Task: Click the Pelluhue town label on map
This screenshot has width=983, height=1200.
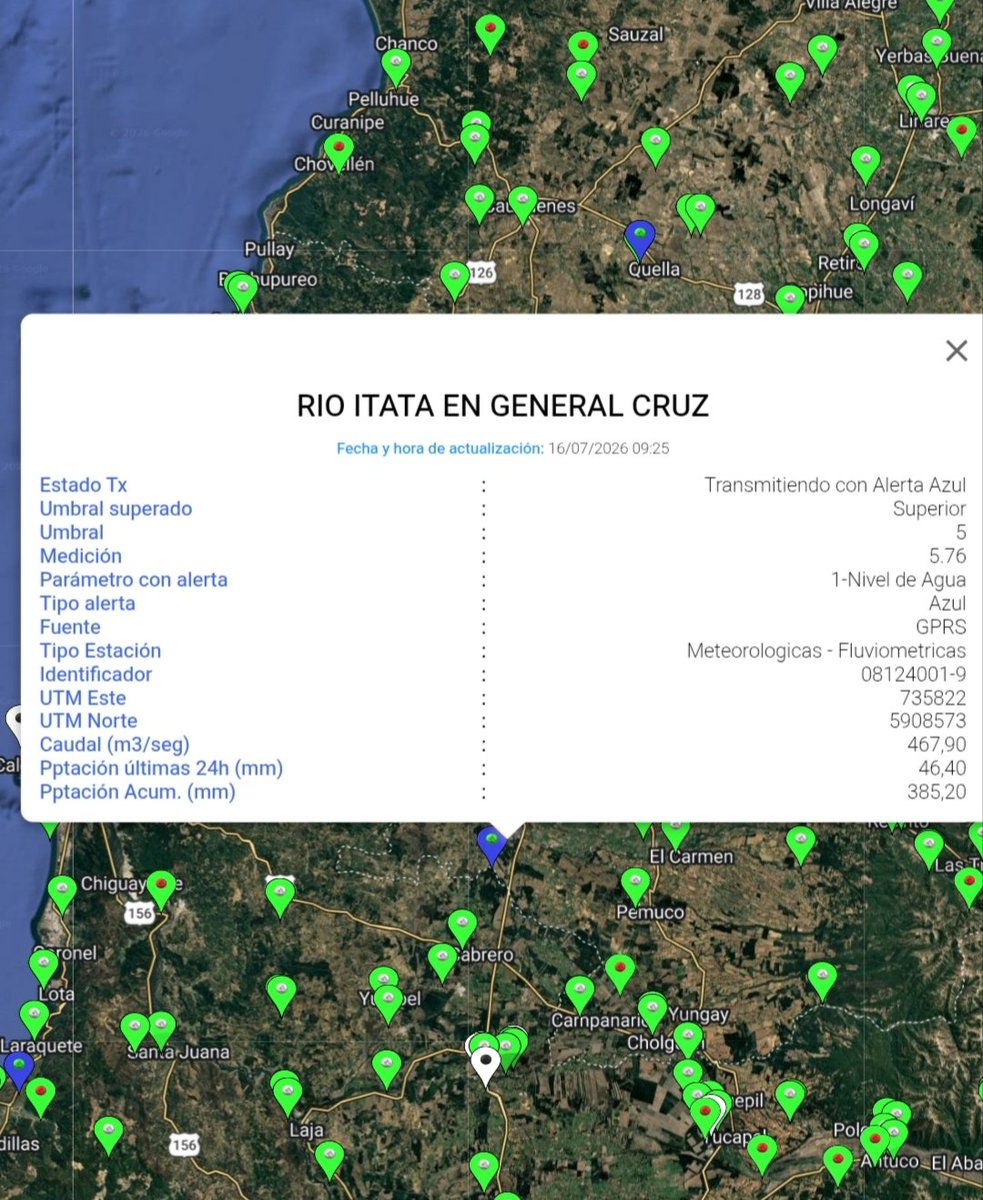Action: click(384, 99)
